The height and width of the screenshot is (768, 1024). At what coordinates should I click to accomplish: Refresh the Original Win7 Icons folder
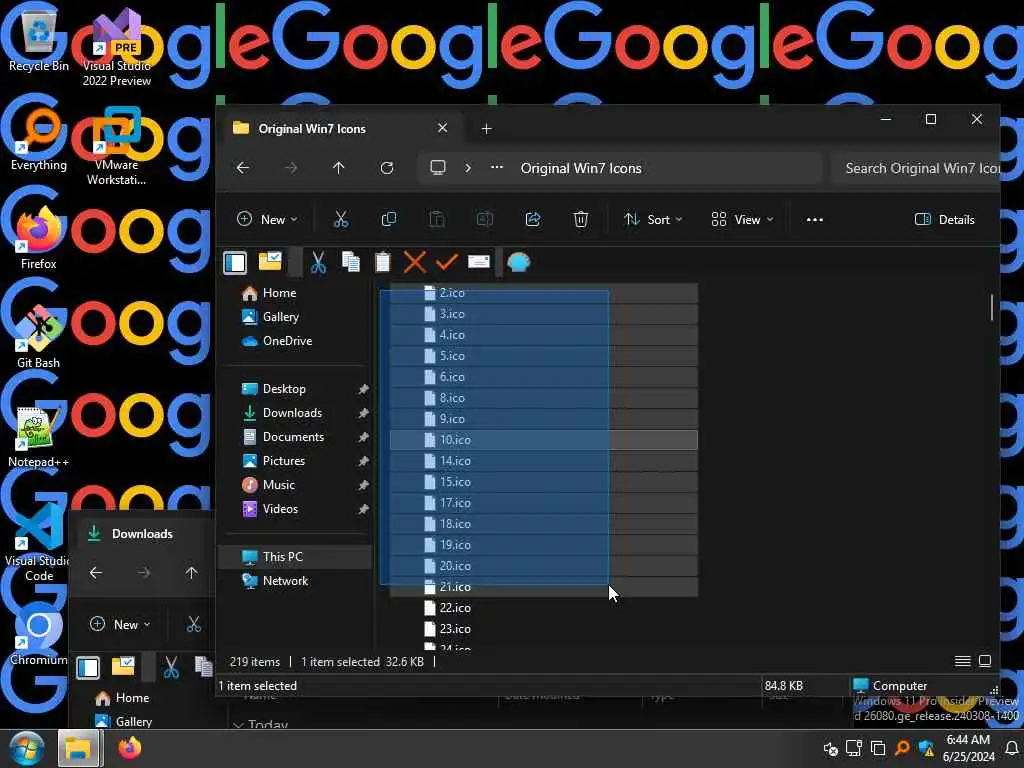[387, 168]
